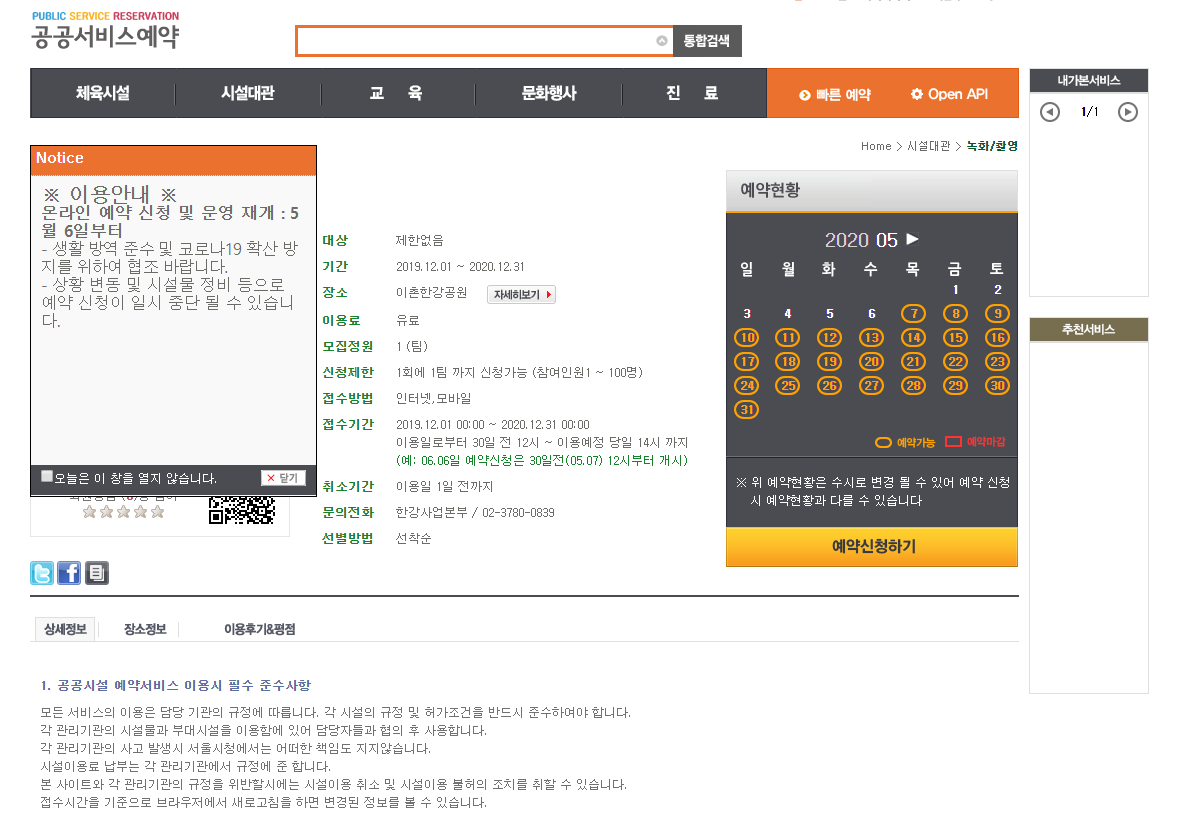Open the Open API link

point(950,94)
